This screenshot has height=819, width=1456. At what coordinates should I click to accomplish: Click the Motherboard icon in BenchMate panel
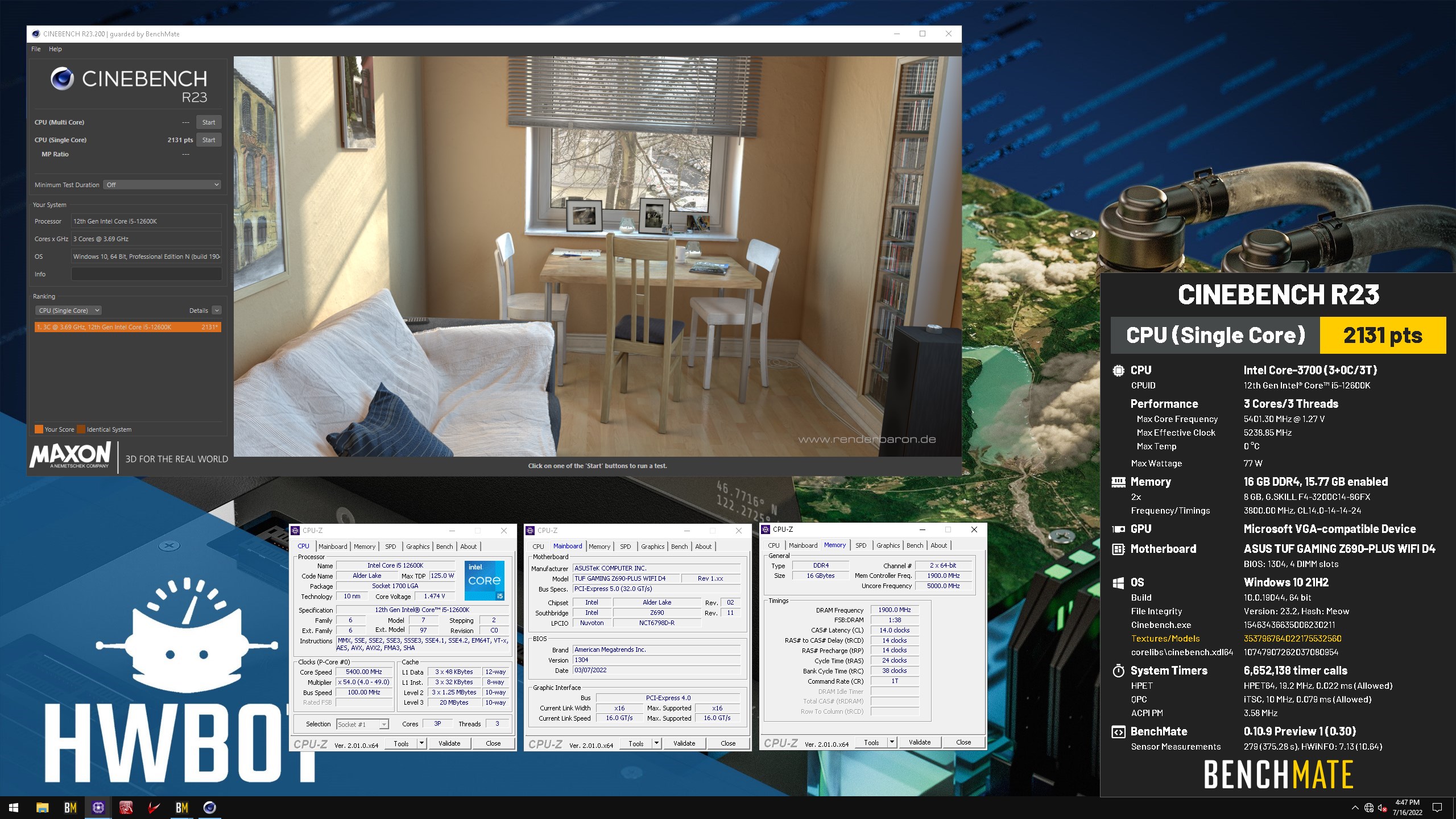1118,549
